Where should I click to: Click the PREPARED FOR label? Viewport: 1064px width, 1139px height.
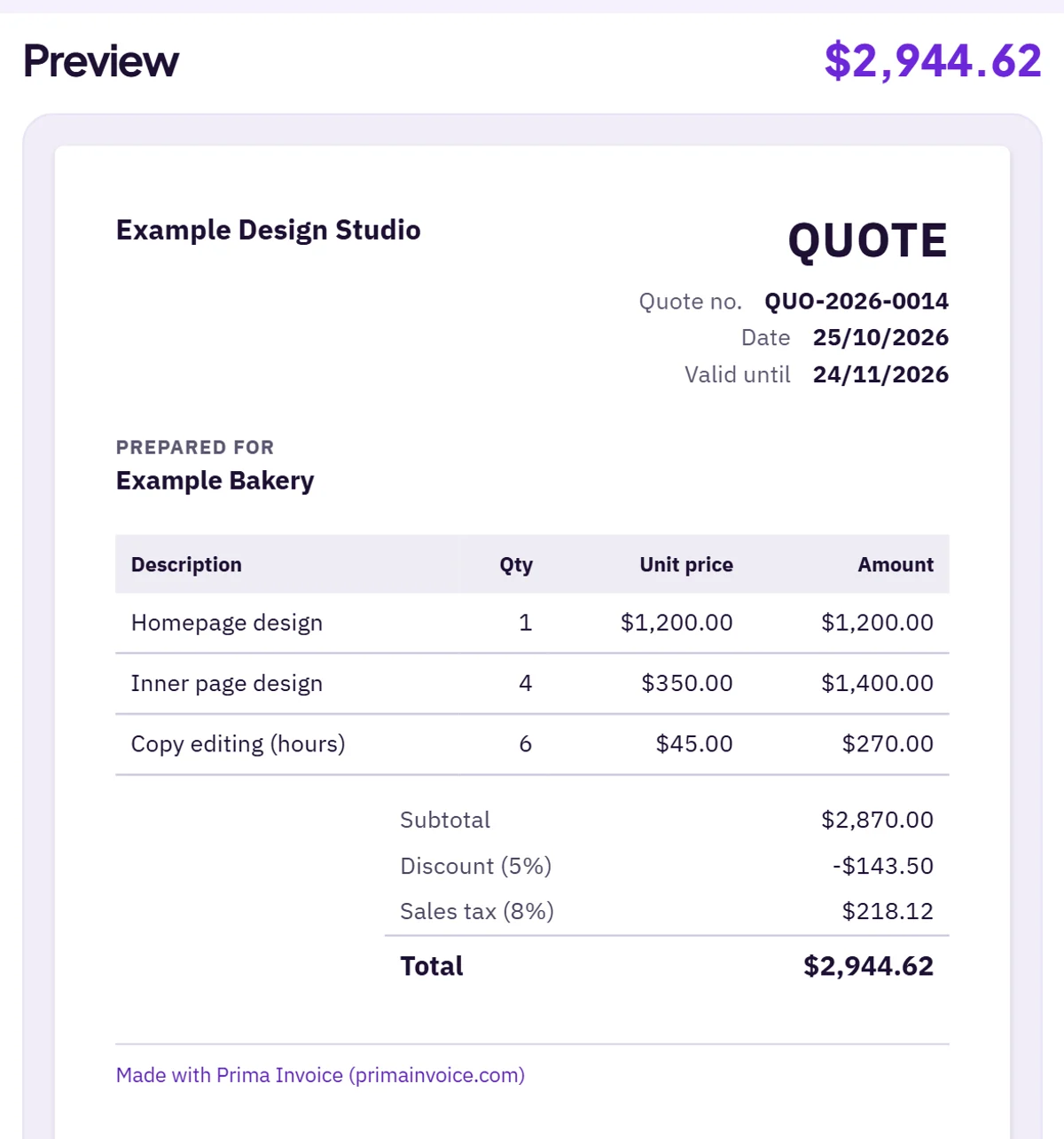tap(195, 447)
